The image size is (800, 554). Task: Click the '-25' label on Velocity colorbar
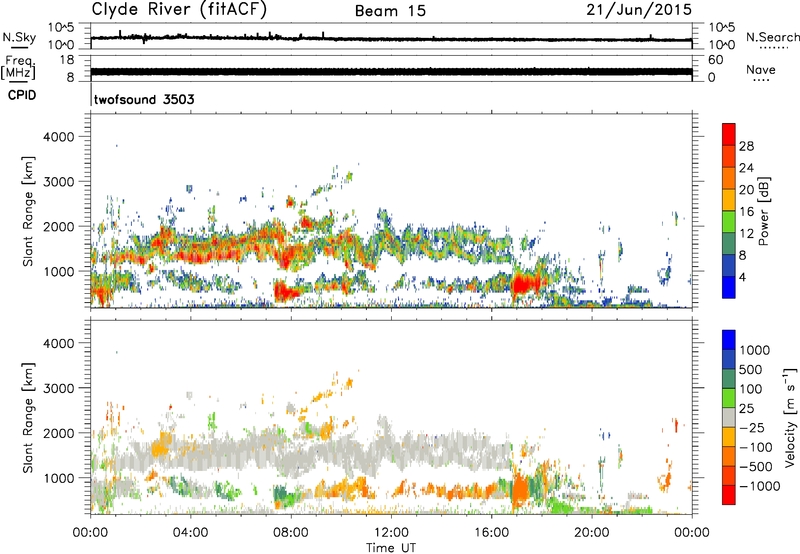coord(752,427)
